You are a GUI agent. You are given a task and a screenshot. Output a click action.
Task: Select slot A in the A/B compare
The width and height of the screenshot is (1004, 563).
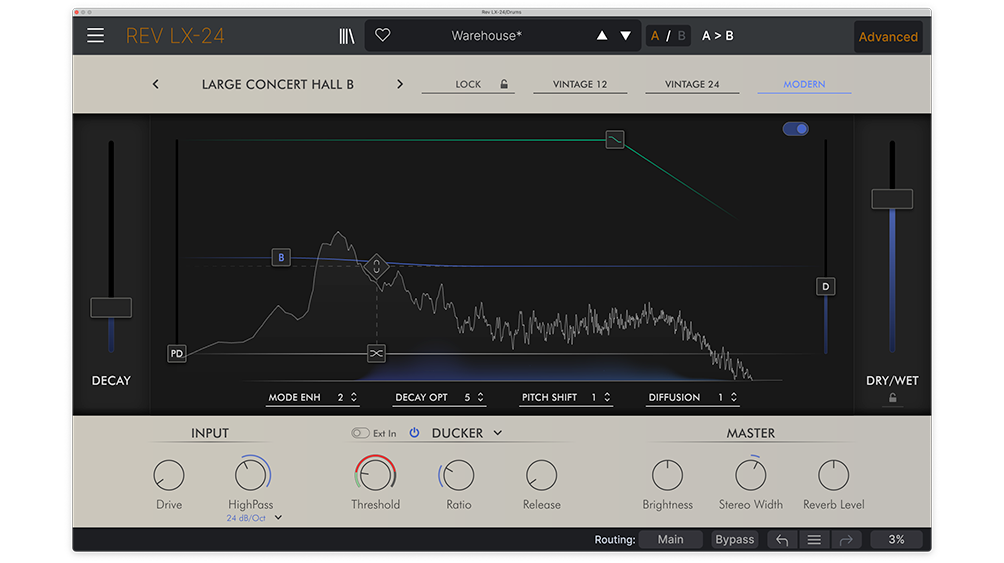click(654, 36)
